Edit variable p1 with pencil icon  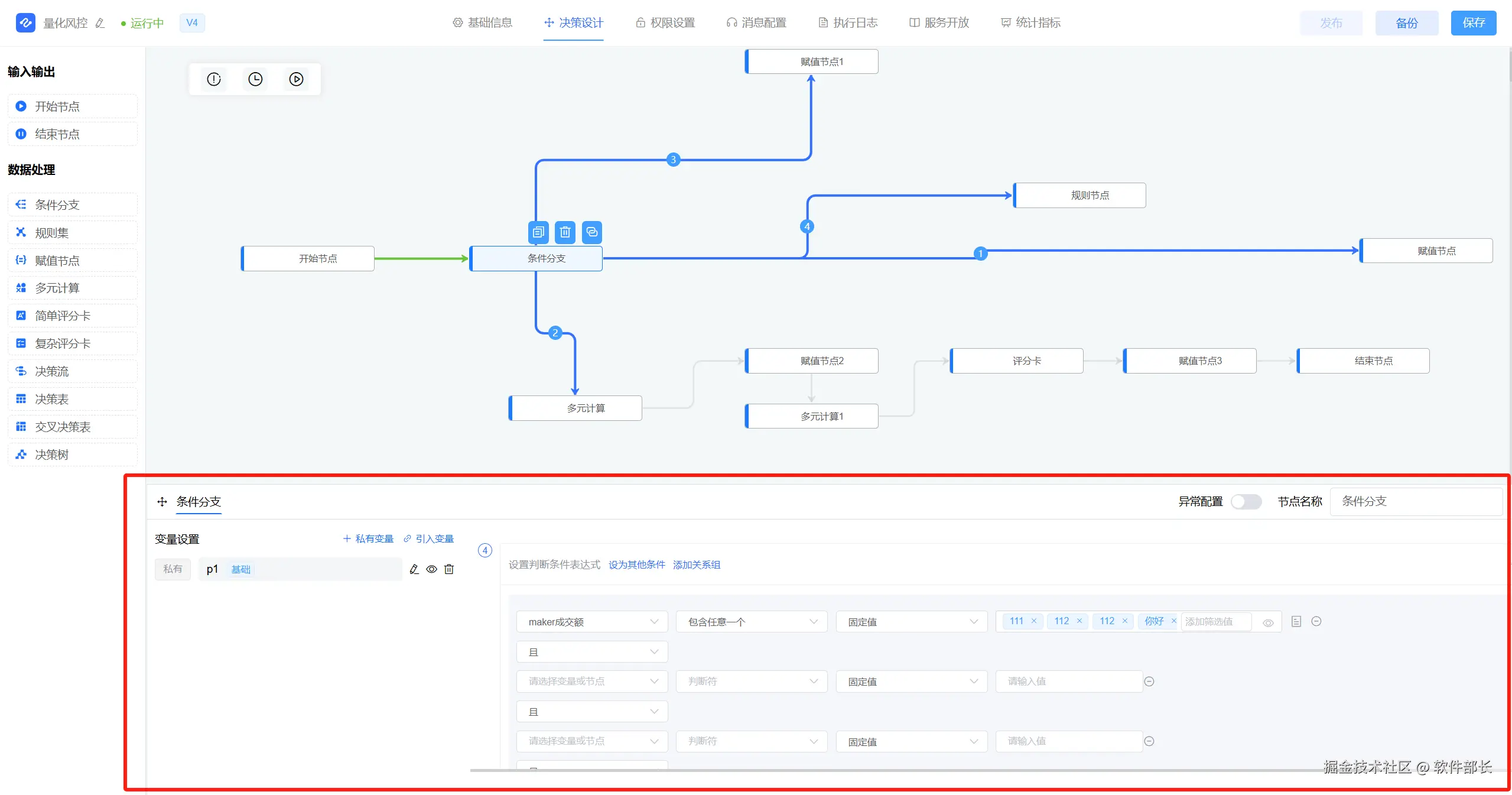(414, 569)
